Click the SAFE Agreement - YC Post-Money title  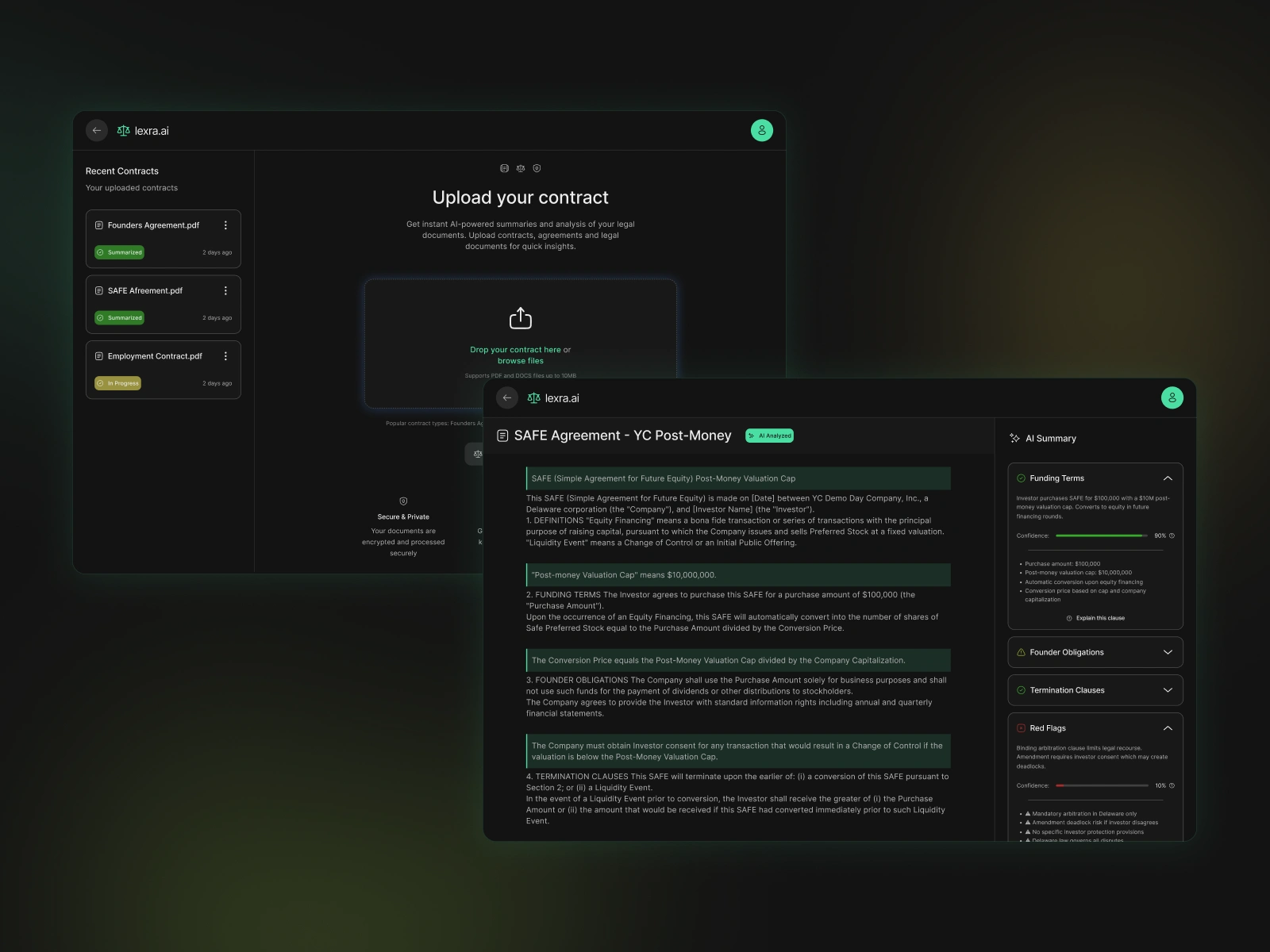pos(623,436)
